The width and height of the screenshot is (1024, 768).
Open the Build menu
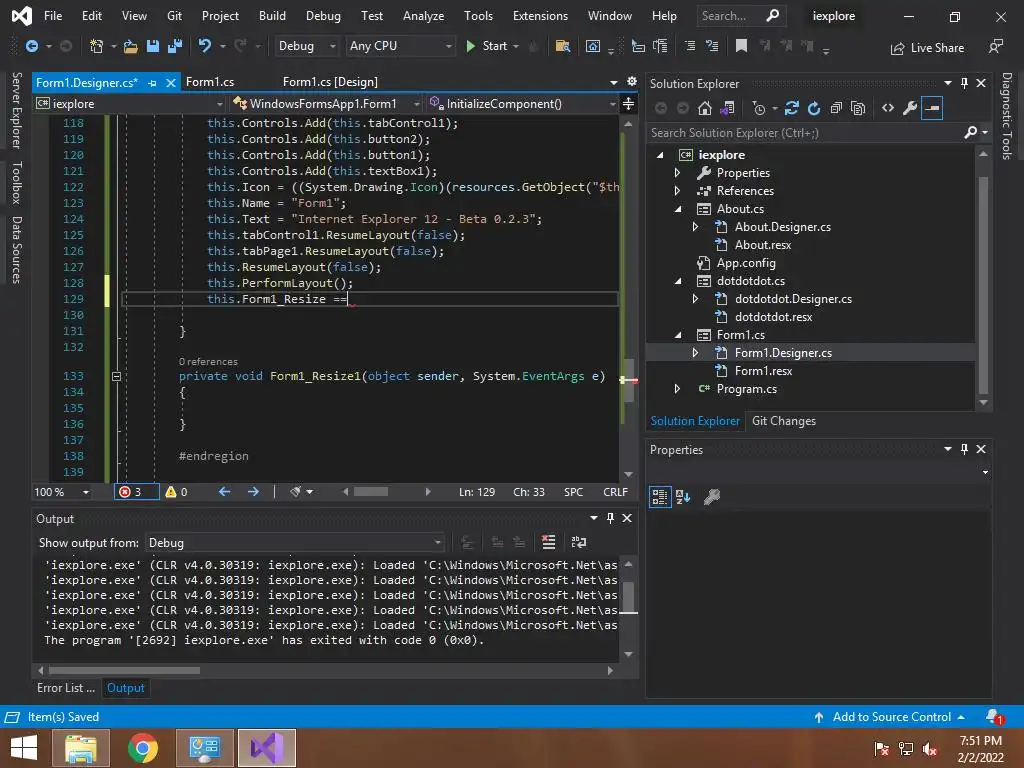272,16
